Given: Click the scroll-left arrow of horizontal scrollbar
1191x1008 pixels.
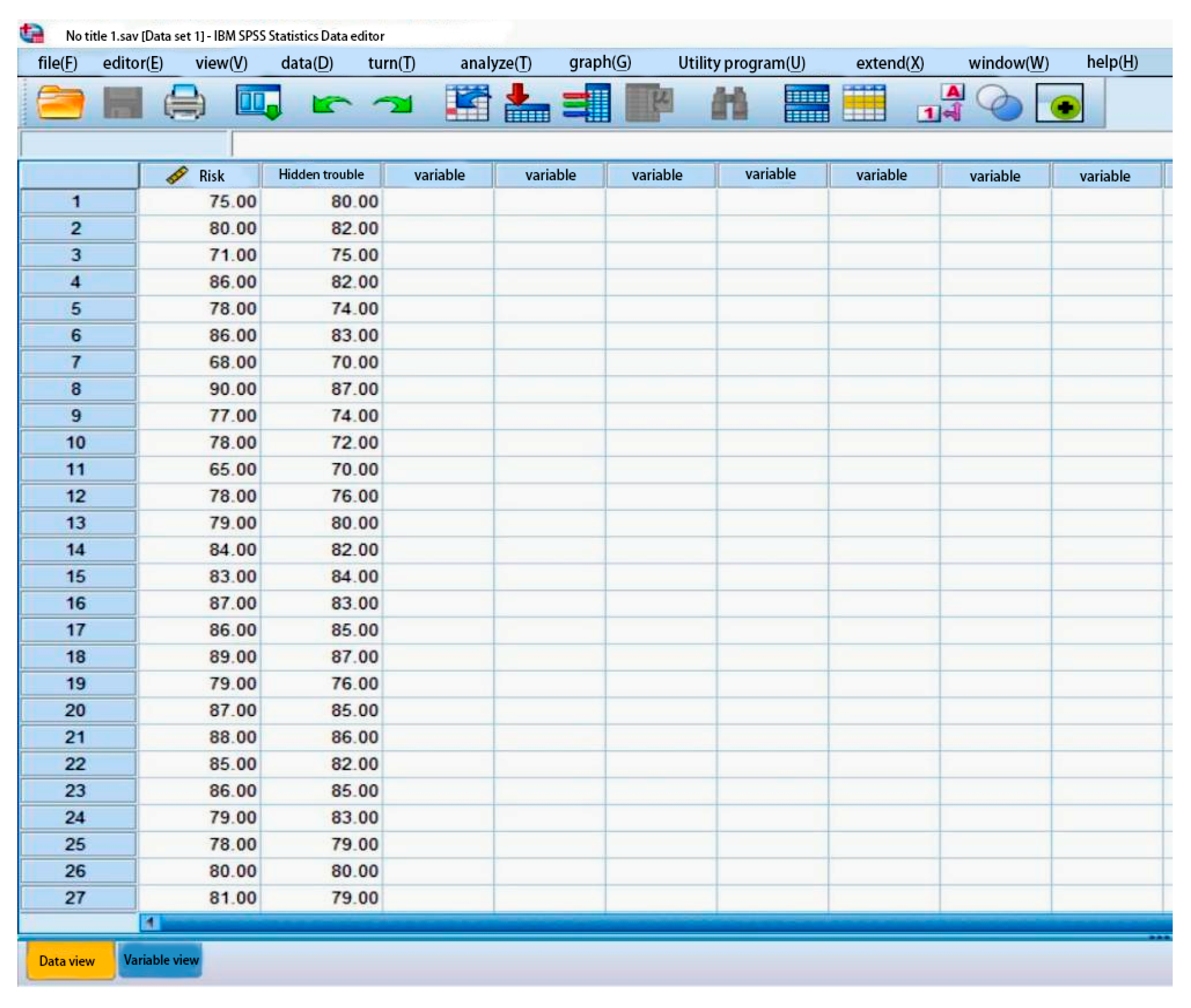Looking at the screenshot, I should point(150,922).
